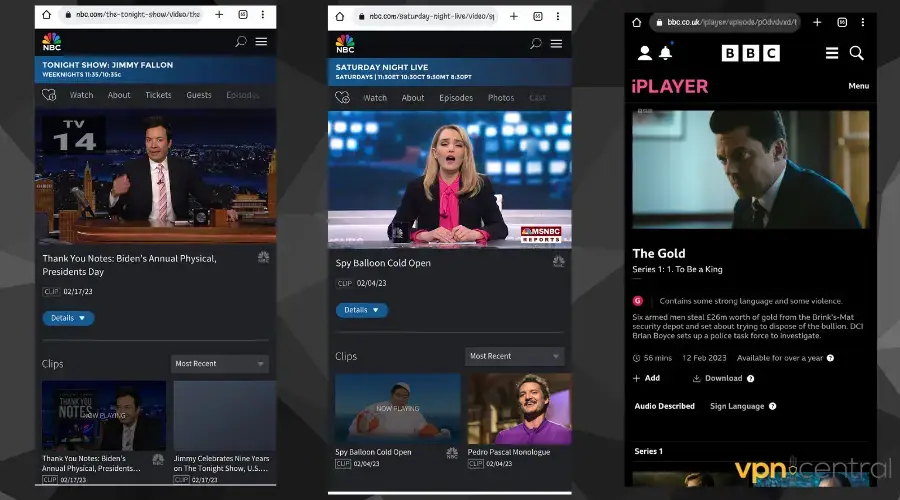
Task: Add The Gold to watchlist
Action: [x=646, y=378]
